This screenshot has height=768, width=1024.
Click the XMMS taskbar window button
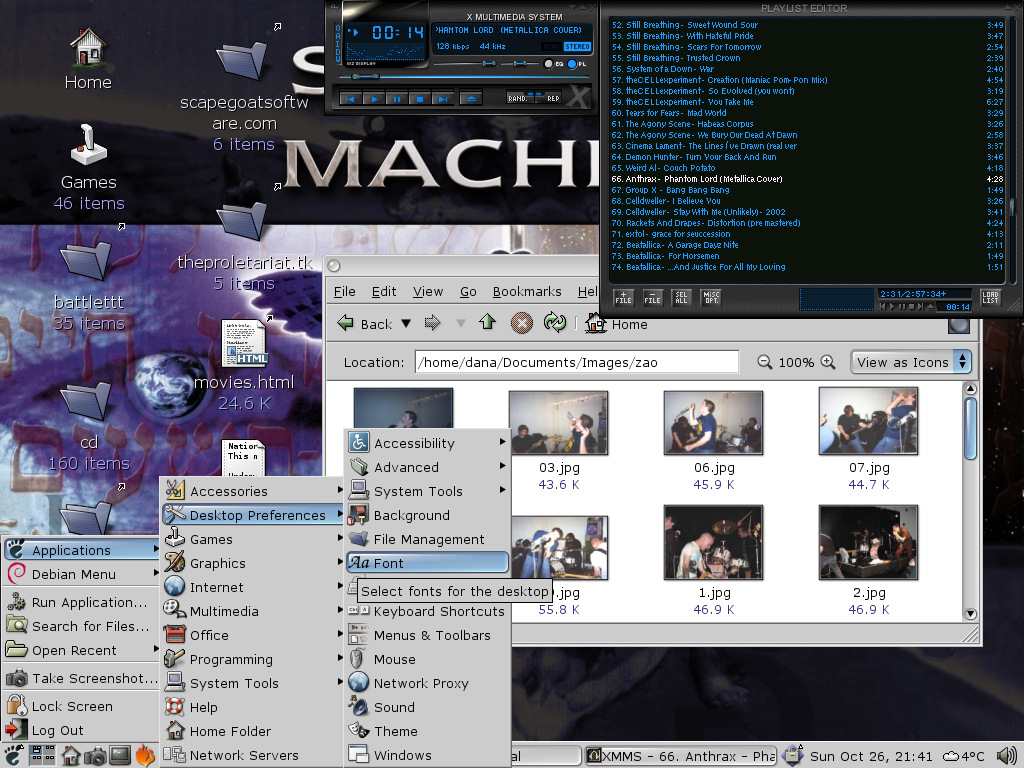click(681, 756)
